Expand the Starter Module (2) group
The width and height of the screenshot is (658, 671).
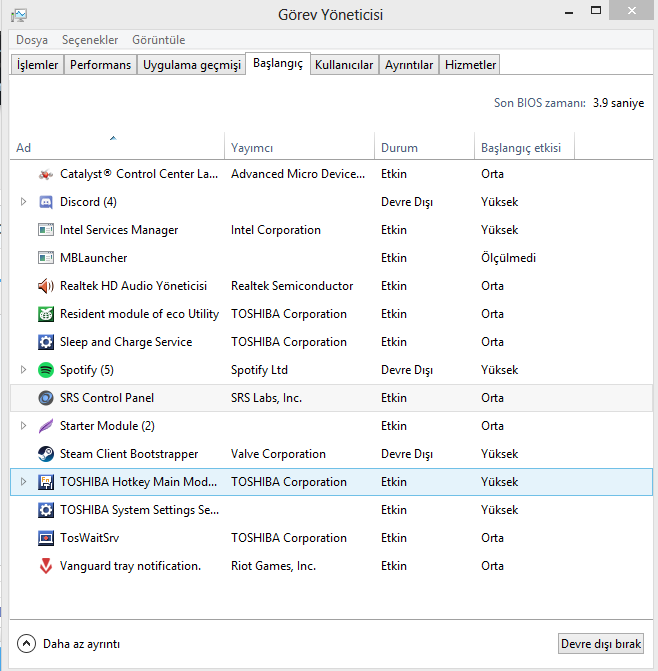pyautogui.click(x=24, y=426)
